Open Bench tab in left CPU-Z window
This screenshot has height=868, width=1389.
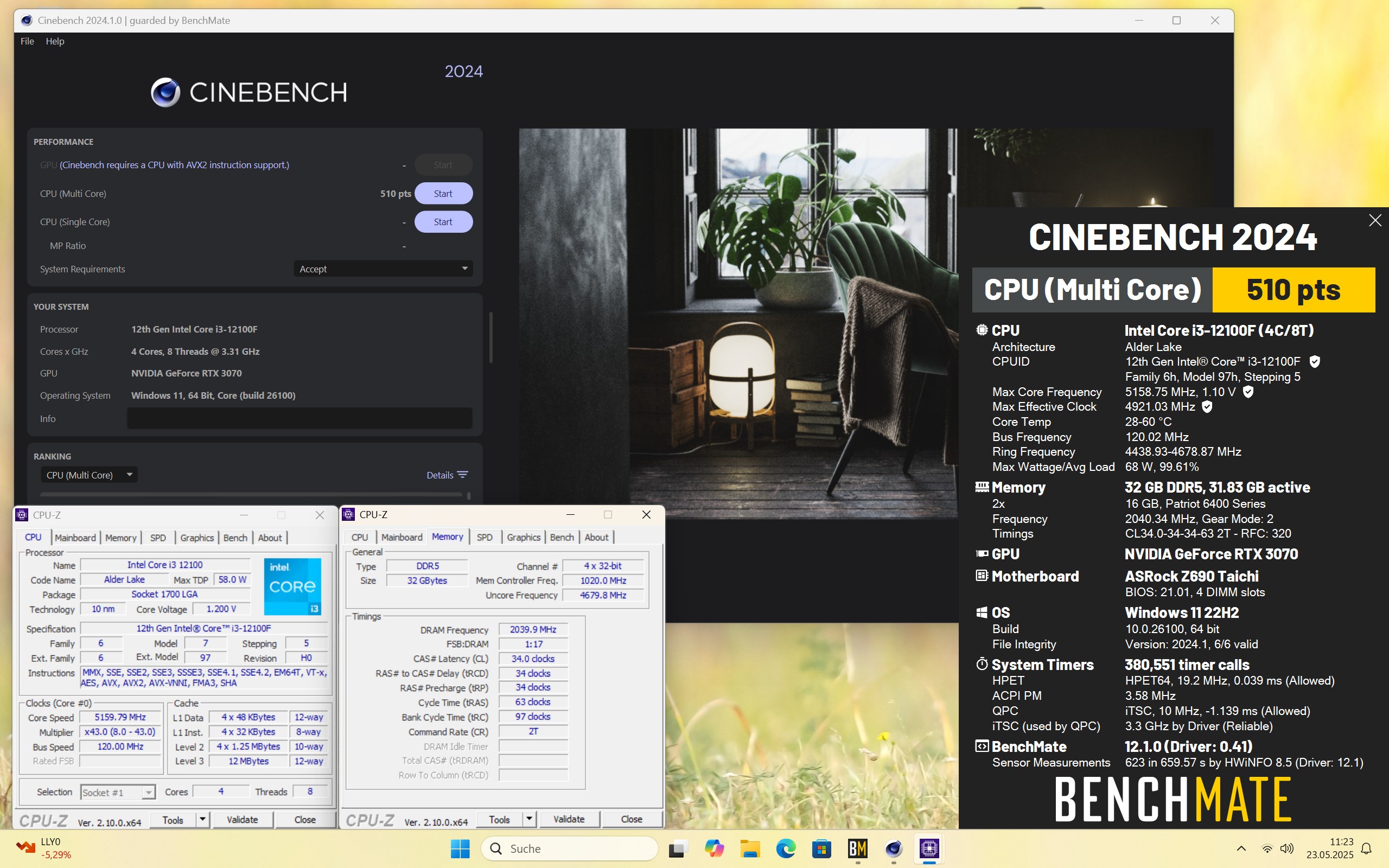click(x=235, y=537)
